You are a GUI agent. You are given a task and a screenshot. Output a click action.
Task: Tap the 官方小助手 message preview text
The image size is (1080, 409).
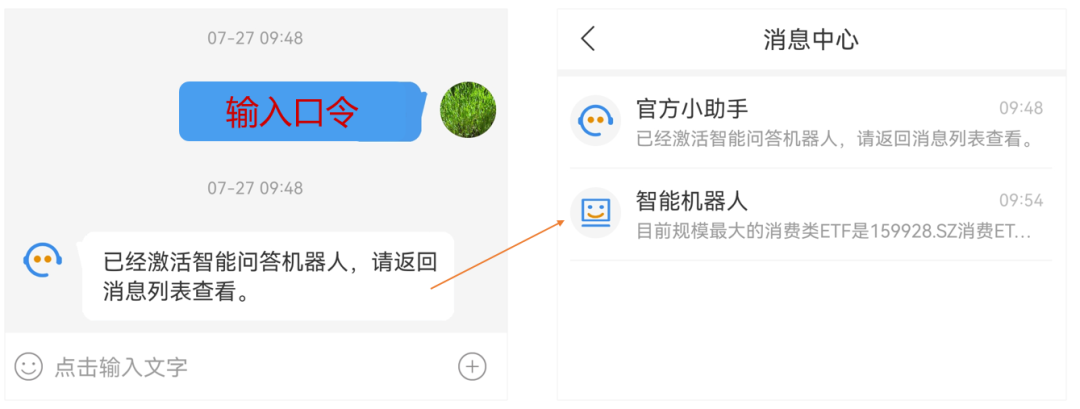pos(836,139)
